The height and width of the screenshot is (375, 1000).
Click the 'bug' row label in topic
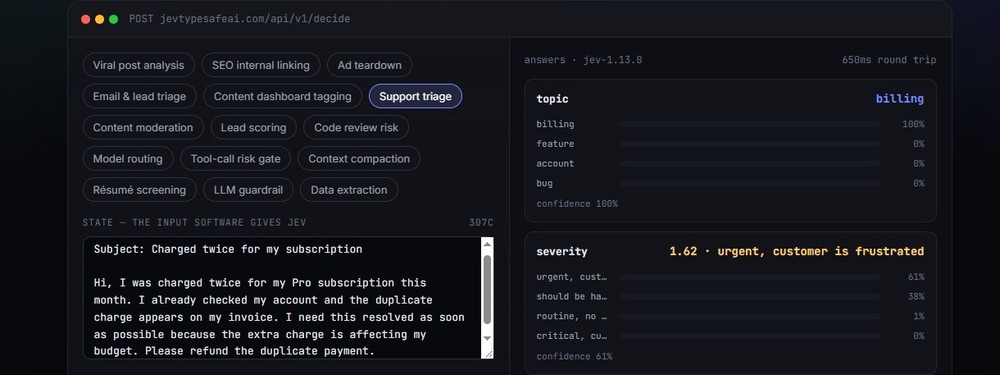click(x=545, y=184)
